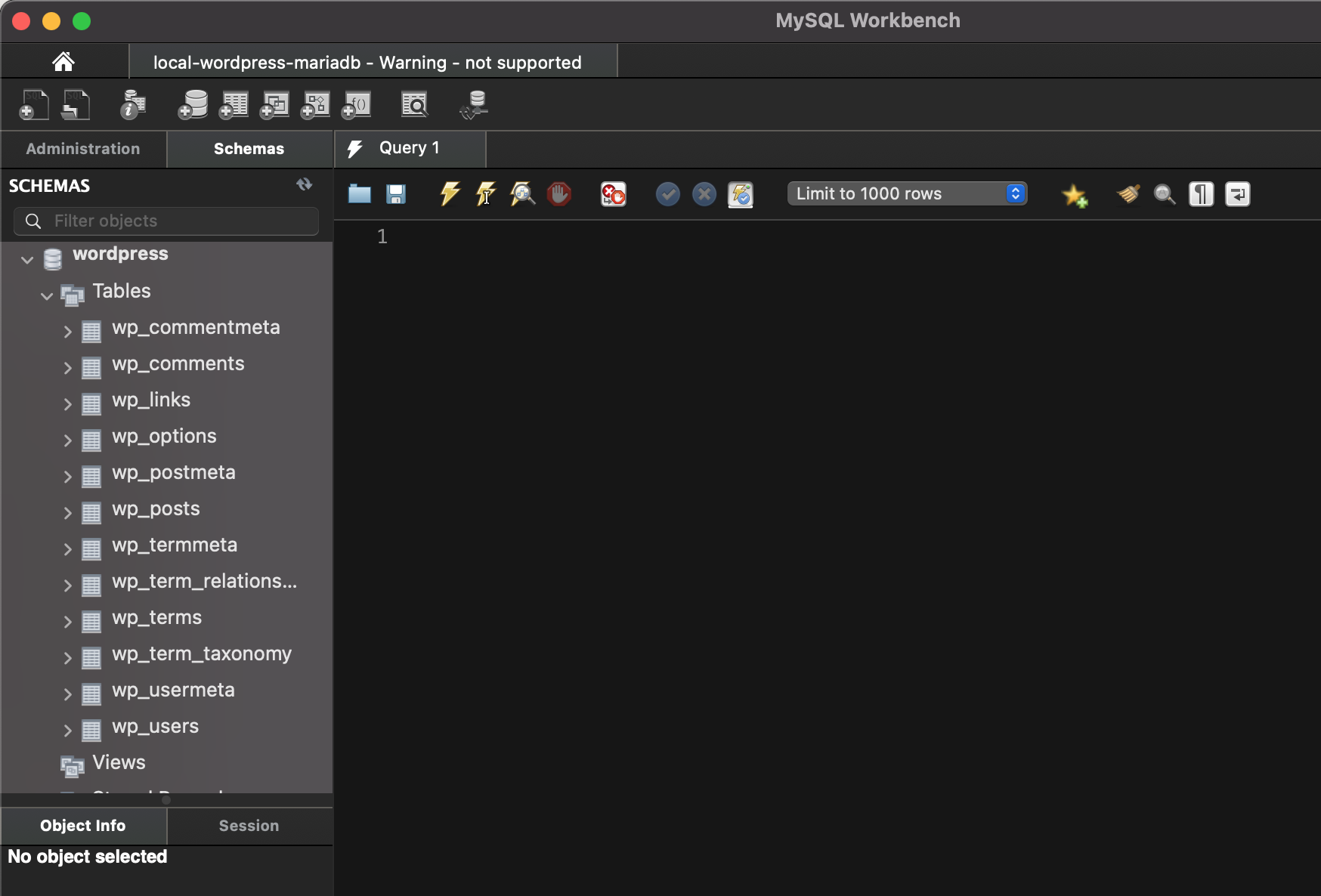Select the wp_users table

pos(155,727)
